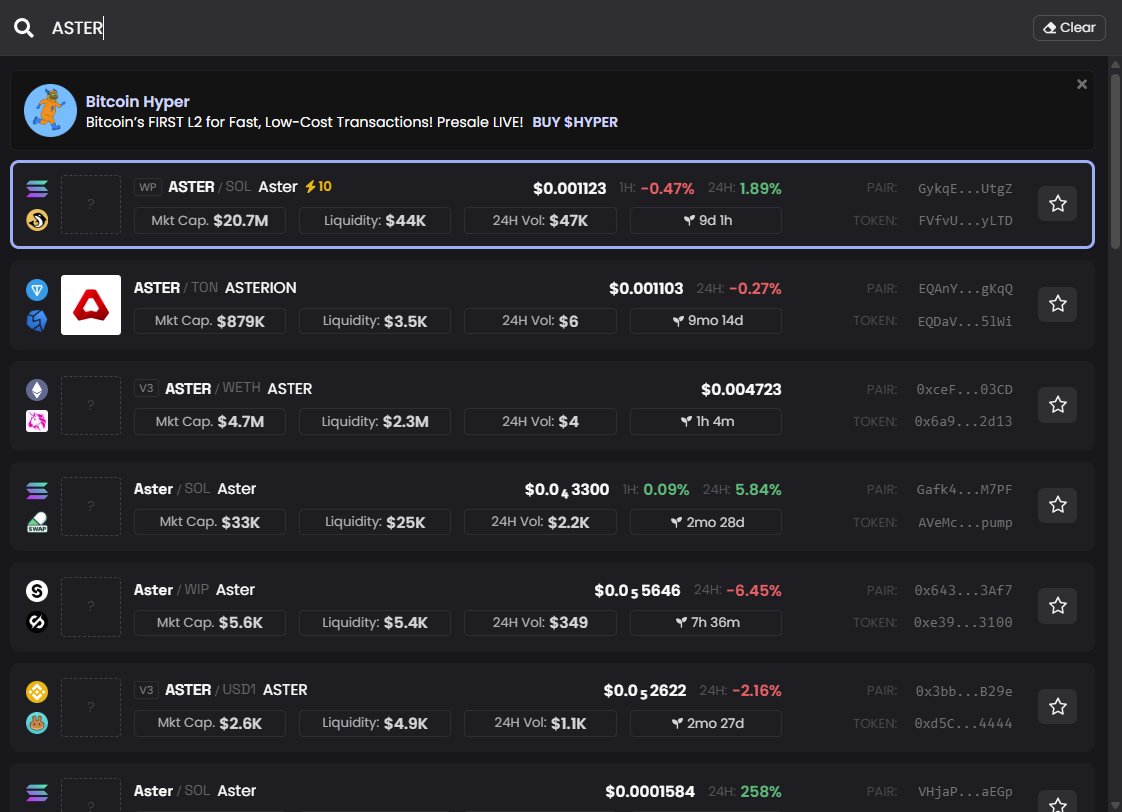Open the ASTERION red logo thumbnail
This screenshot has height=812, width=1122.
pyautogui.click(x=91, y=305)
